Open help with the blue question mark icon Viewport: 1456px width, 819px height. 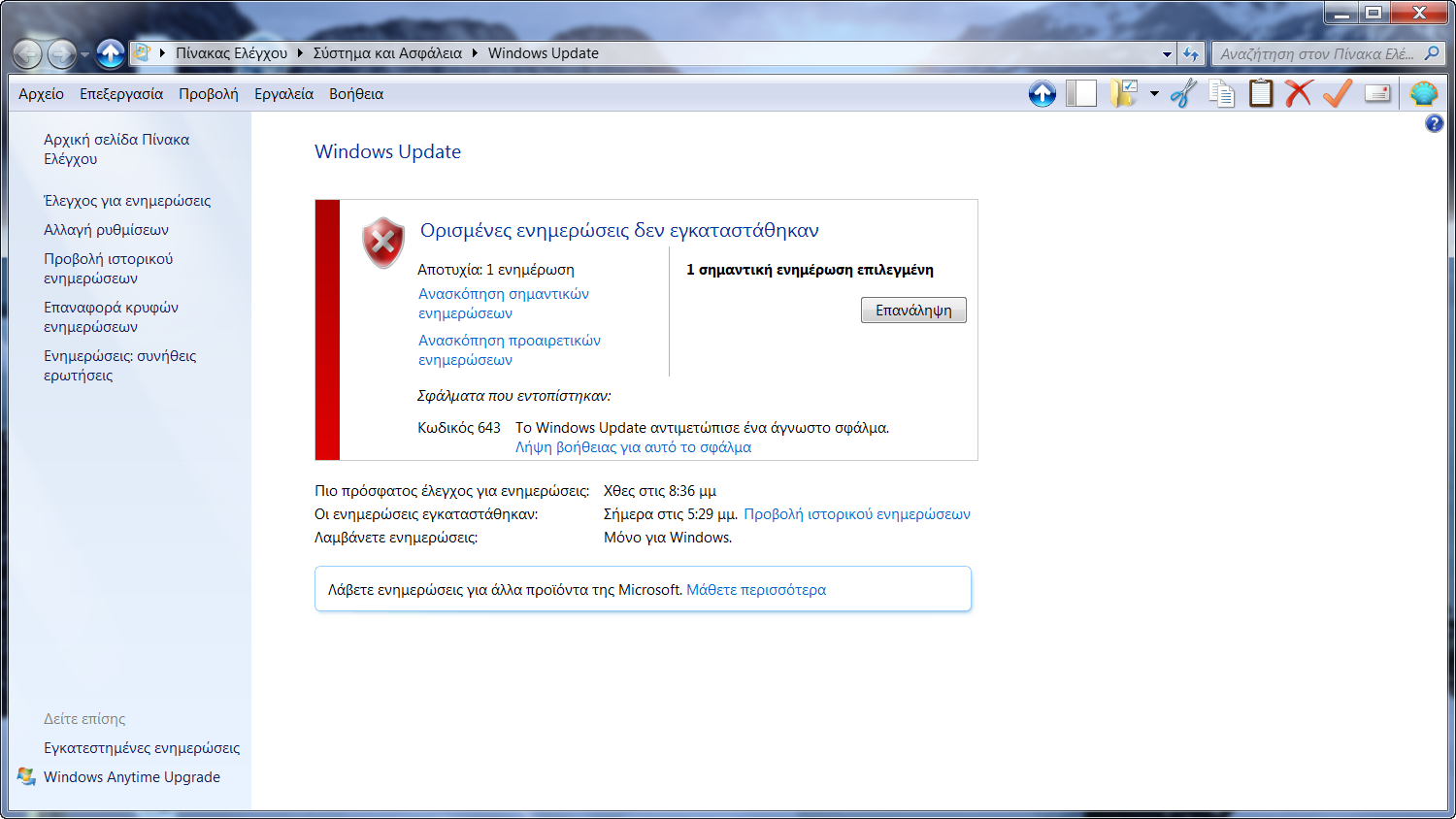1434,123
